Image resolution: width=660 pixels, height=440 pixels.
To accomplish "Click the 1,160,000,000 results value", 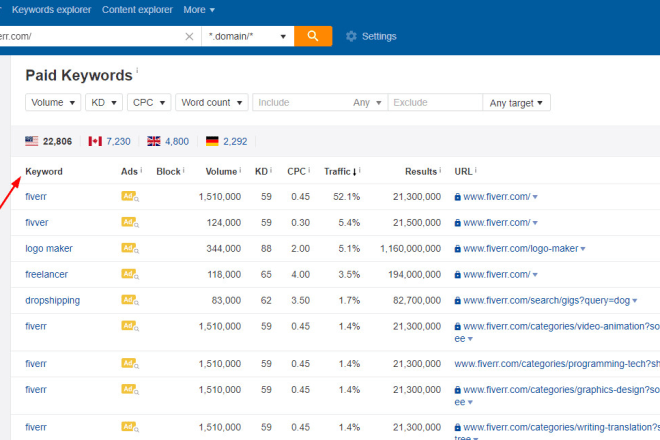I will point(410,248).
